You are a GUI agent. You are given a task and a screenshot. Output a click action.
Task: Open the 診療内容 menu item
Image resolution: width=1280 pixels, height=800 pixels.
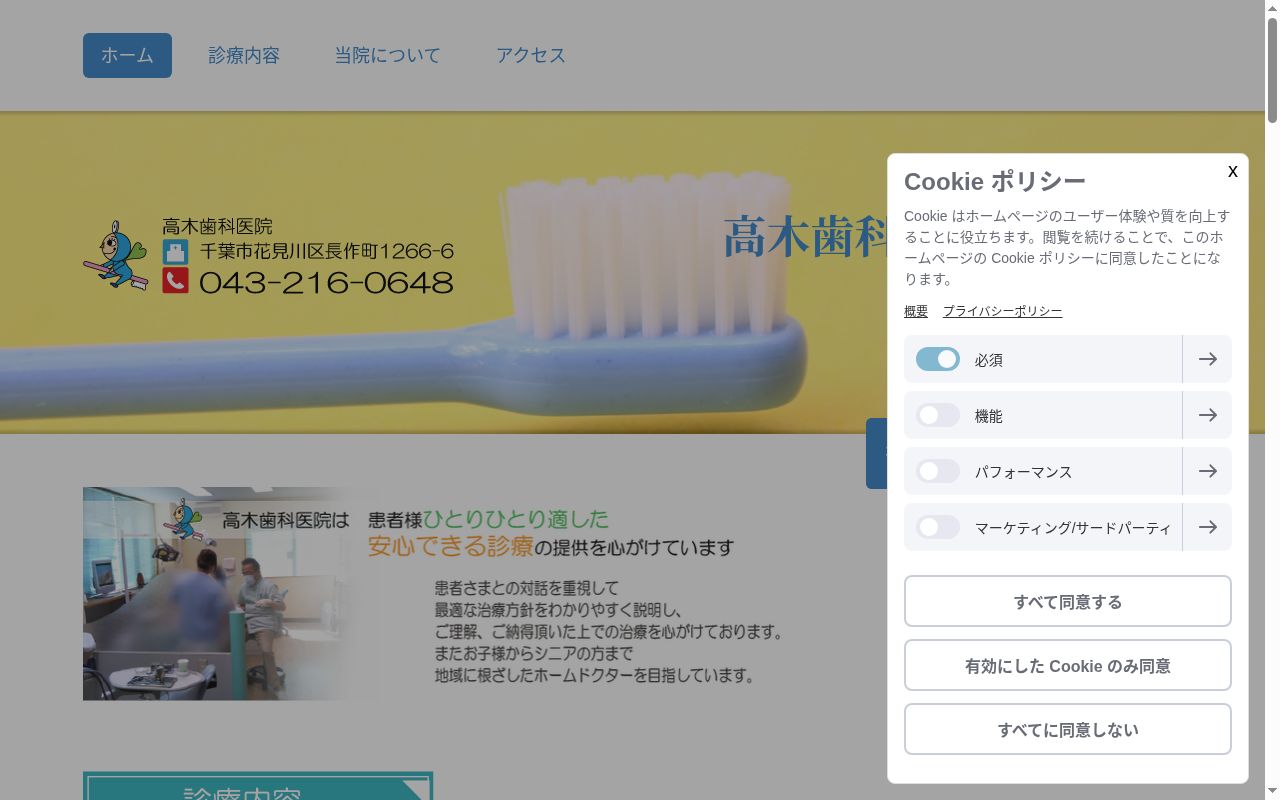click(x=244, y=55)
